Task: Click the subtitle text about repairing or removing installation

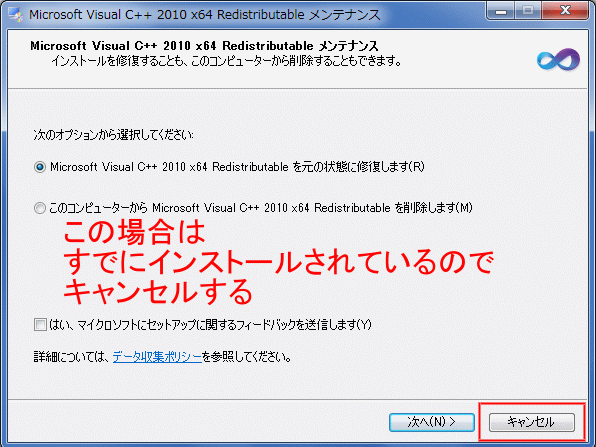Action: (226, 61)
